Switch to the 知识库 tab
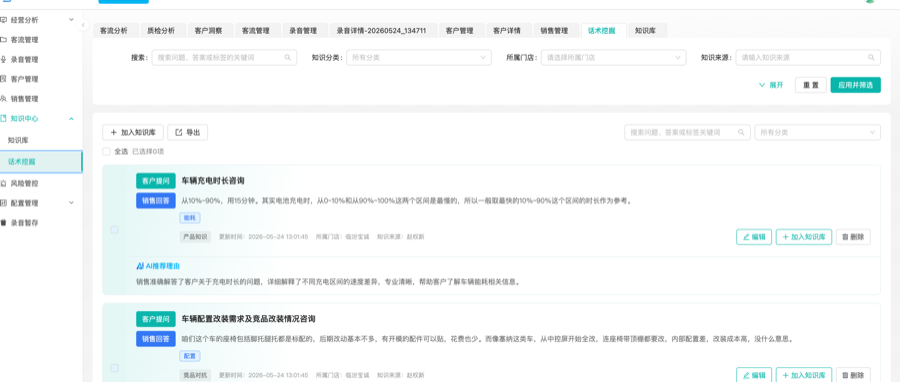The image size is (900, 382). [x=646, y=31]
